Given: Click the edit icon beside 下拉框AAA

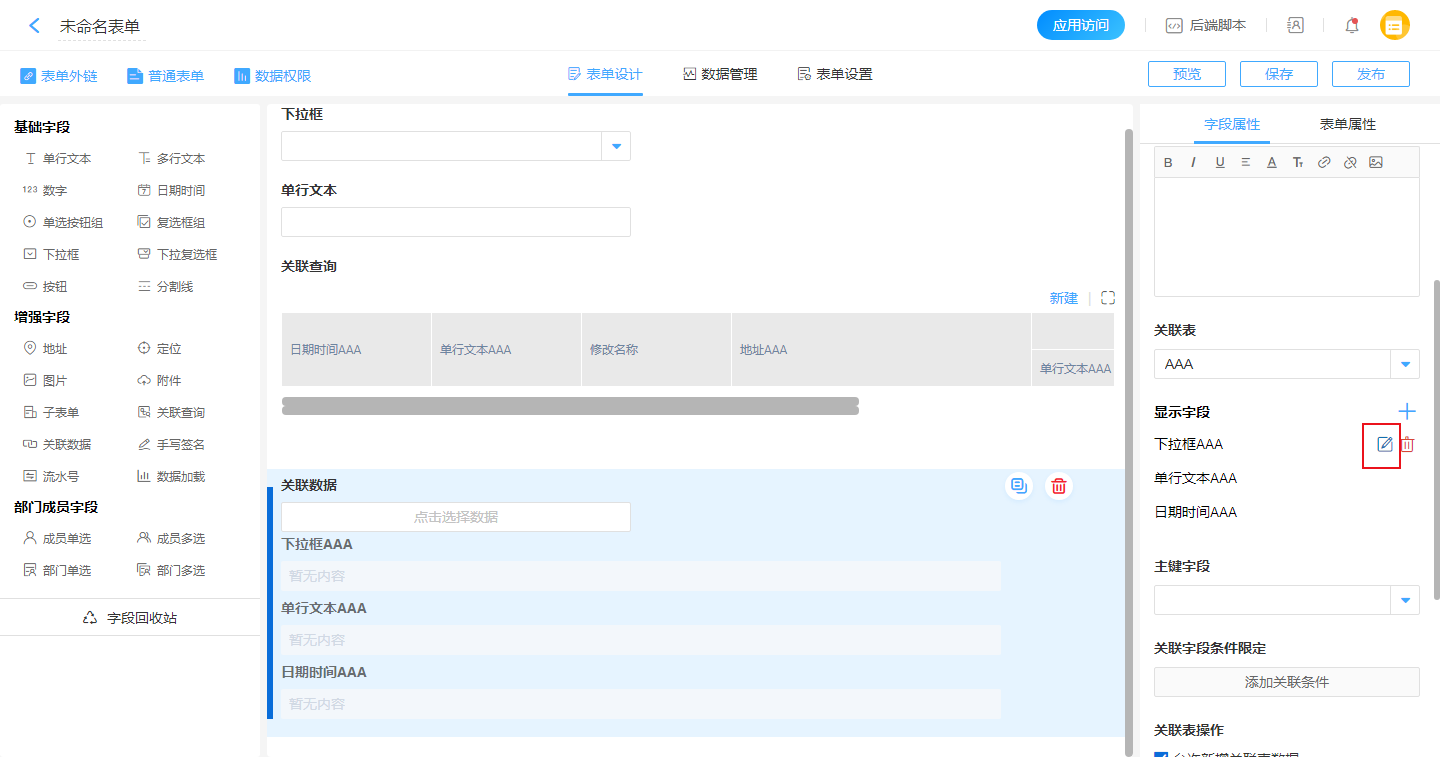Looking at the screenshot, I should coord(1384,445).
